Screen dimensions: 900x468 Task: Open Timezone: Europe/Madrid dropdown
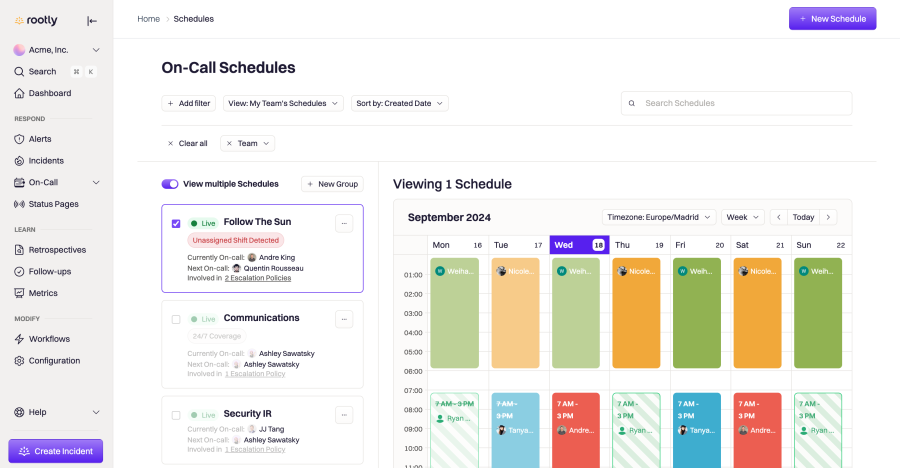[659, 217]
